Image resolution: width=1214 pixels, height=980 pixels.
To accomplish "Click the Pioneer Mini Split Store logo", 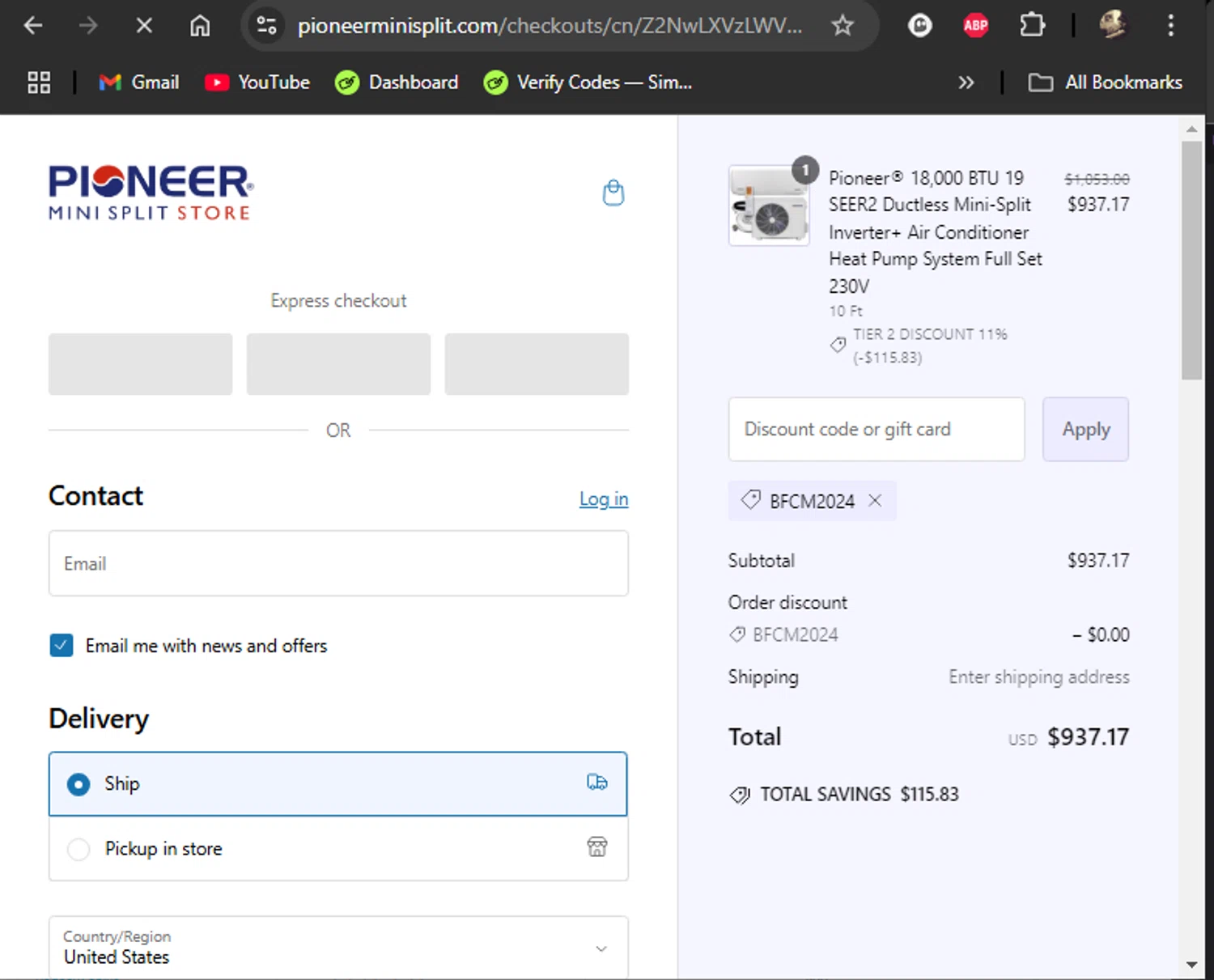I will click(151, 193).
